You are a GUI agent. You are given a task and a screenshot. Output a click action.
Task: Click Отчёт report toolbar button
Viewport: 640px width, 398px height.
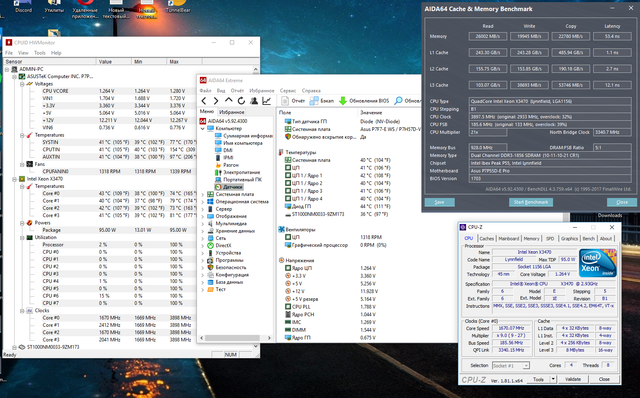tap(293, 101)
